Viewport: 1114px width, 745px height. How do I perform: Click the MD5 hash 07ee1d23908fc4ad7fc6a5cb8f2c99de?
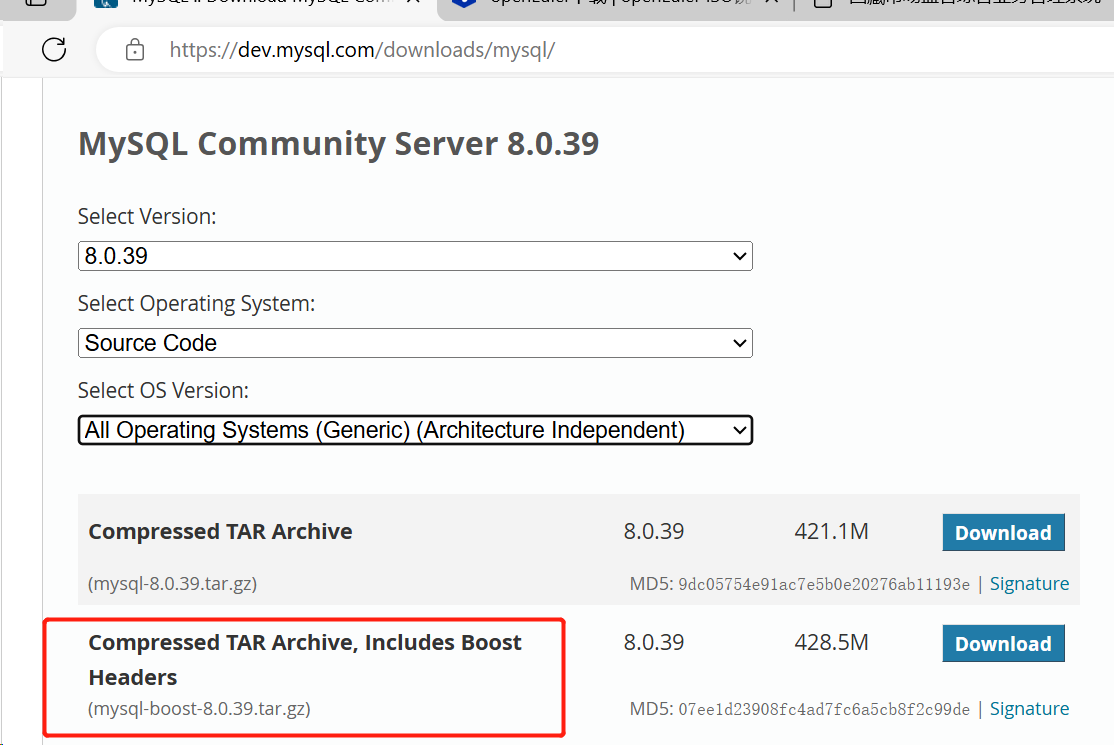824,709
